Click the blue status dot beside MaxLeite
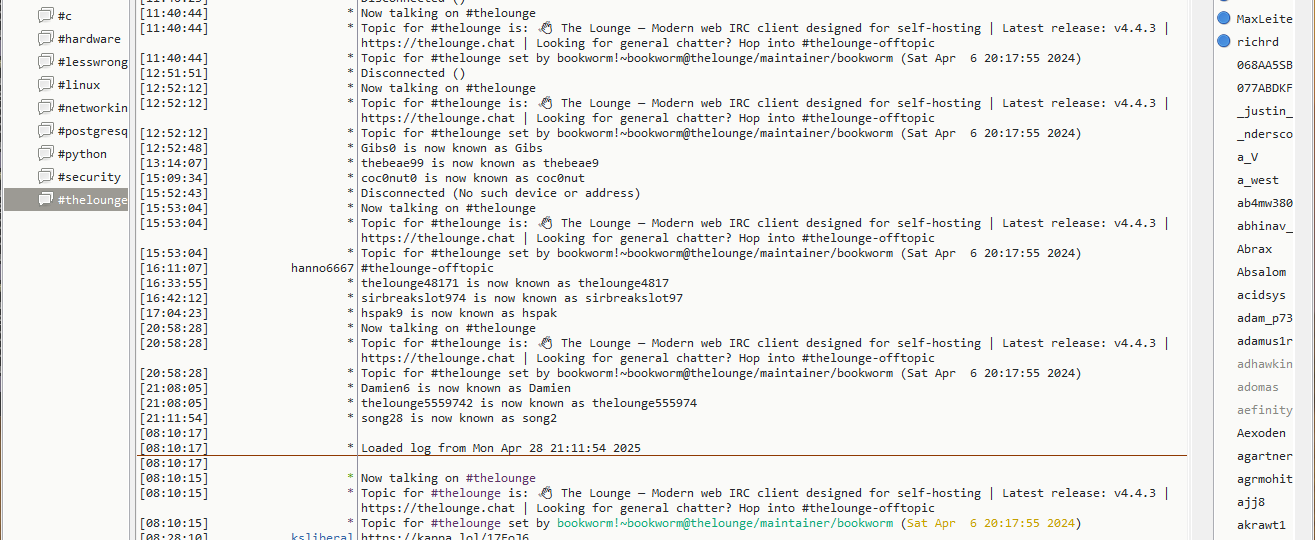This screenshot has width=1315, height=540. coord(1224,18)
